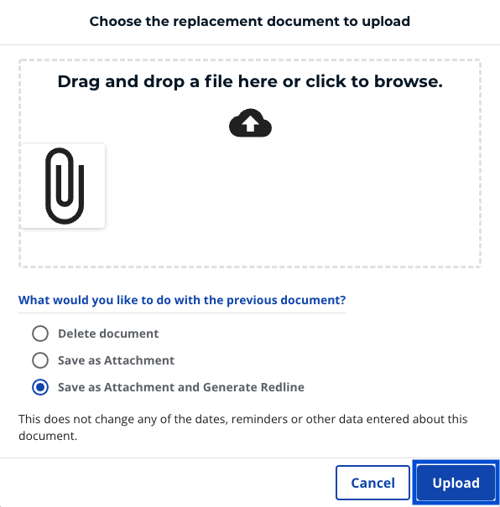Viewport: 500px width, 507px height.
Task: Click the paperclip attachment icon
Action: point(65,186)
